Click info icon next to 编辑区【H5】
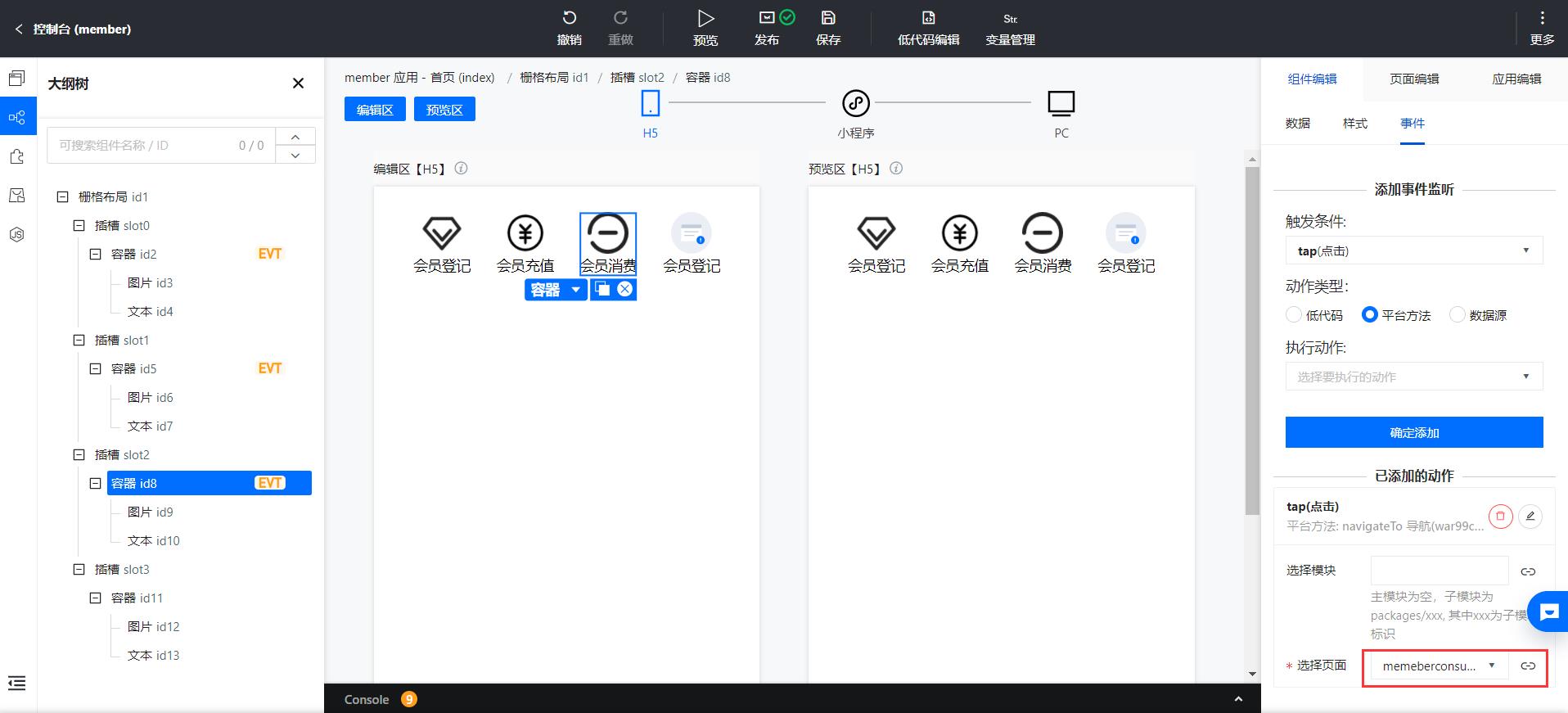Viewport: 1568px width, 713px height. point(461,168)
